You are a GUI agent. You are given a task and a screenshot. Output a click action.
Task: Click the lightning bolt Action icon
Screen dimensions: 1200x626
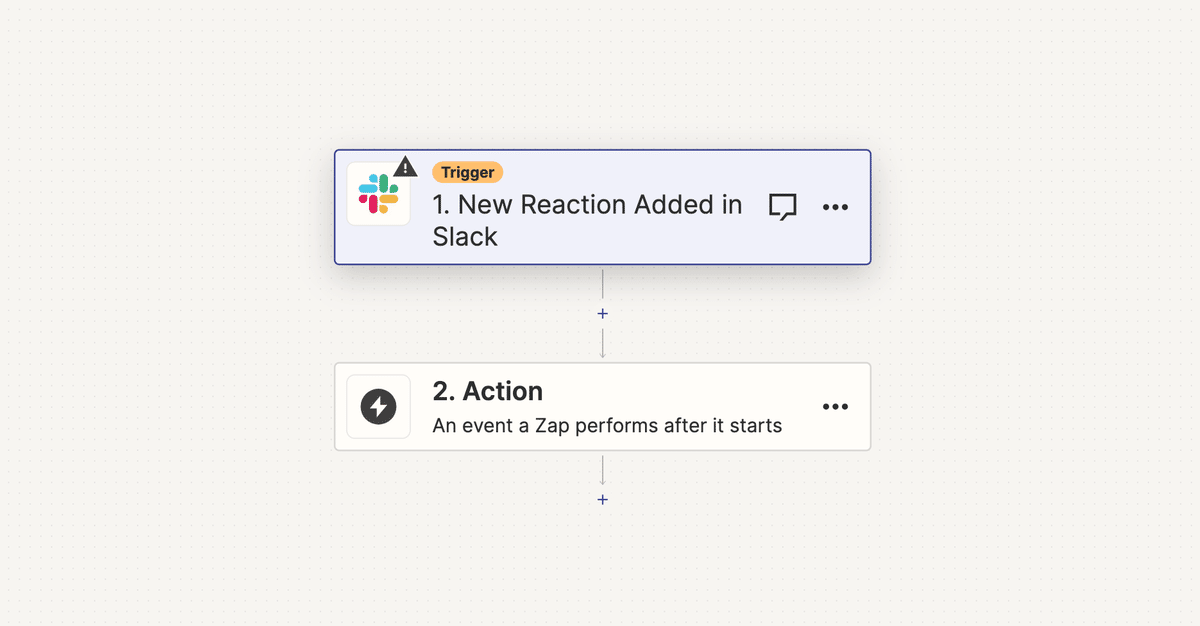coord(378,407)
